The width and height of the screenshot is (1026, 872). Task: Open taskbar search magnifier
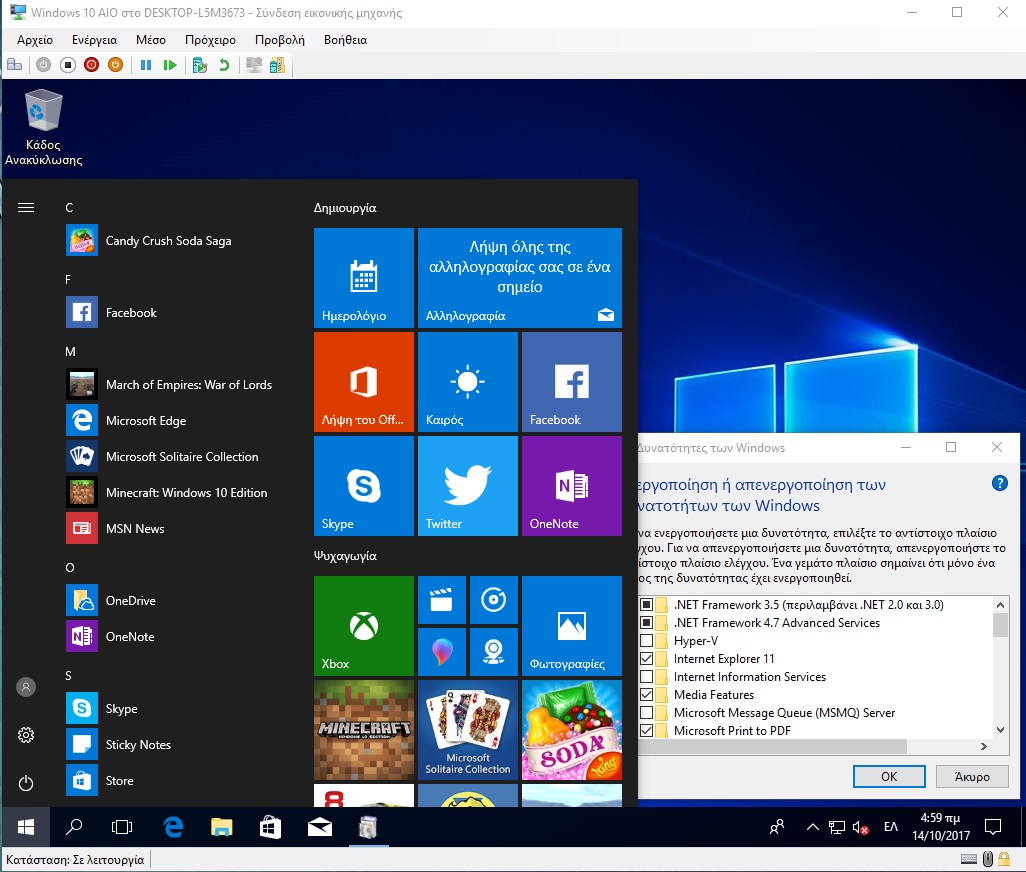click(74, 828)
